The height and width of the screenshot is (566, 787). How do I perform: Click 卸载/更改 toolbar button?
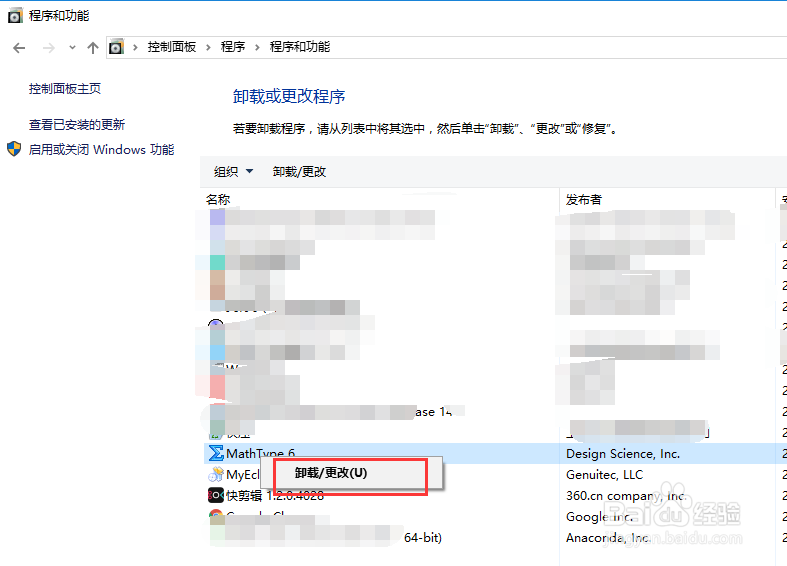300,172
